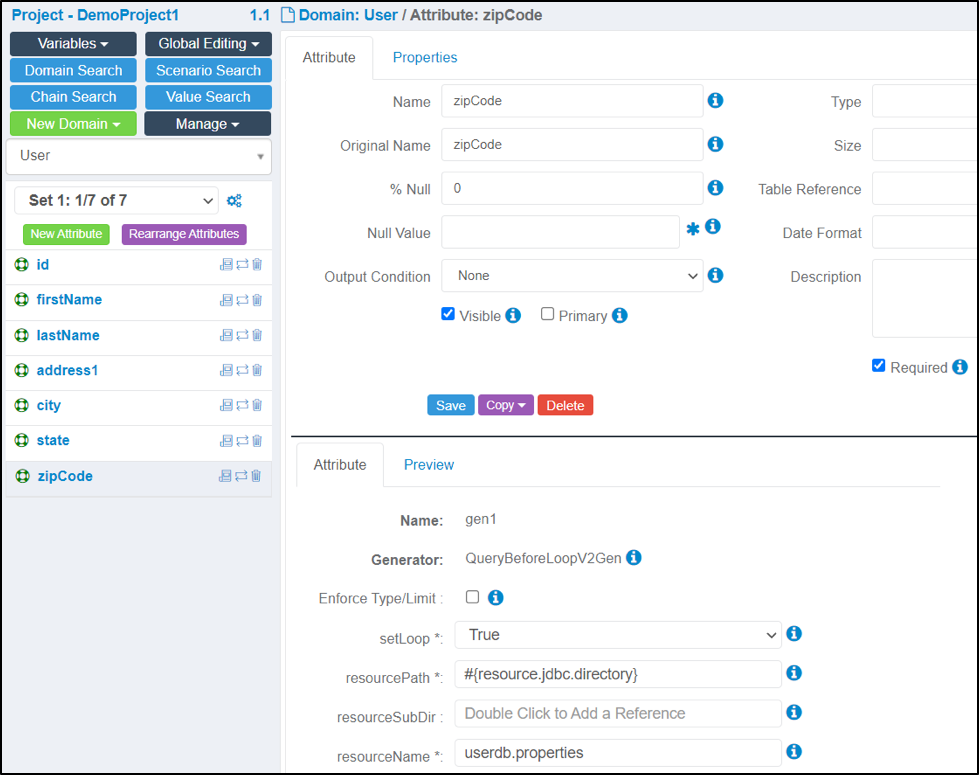Show info for the % Null field
Viewport: 979px width, 775px height.
(x=716, y=188)
